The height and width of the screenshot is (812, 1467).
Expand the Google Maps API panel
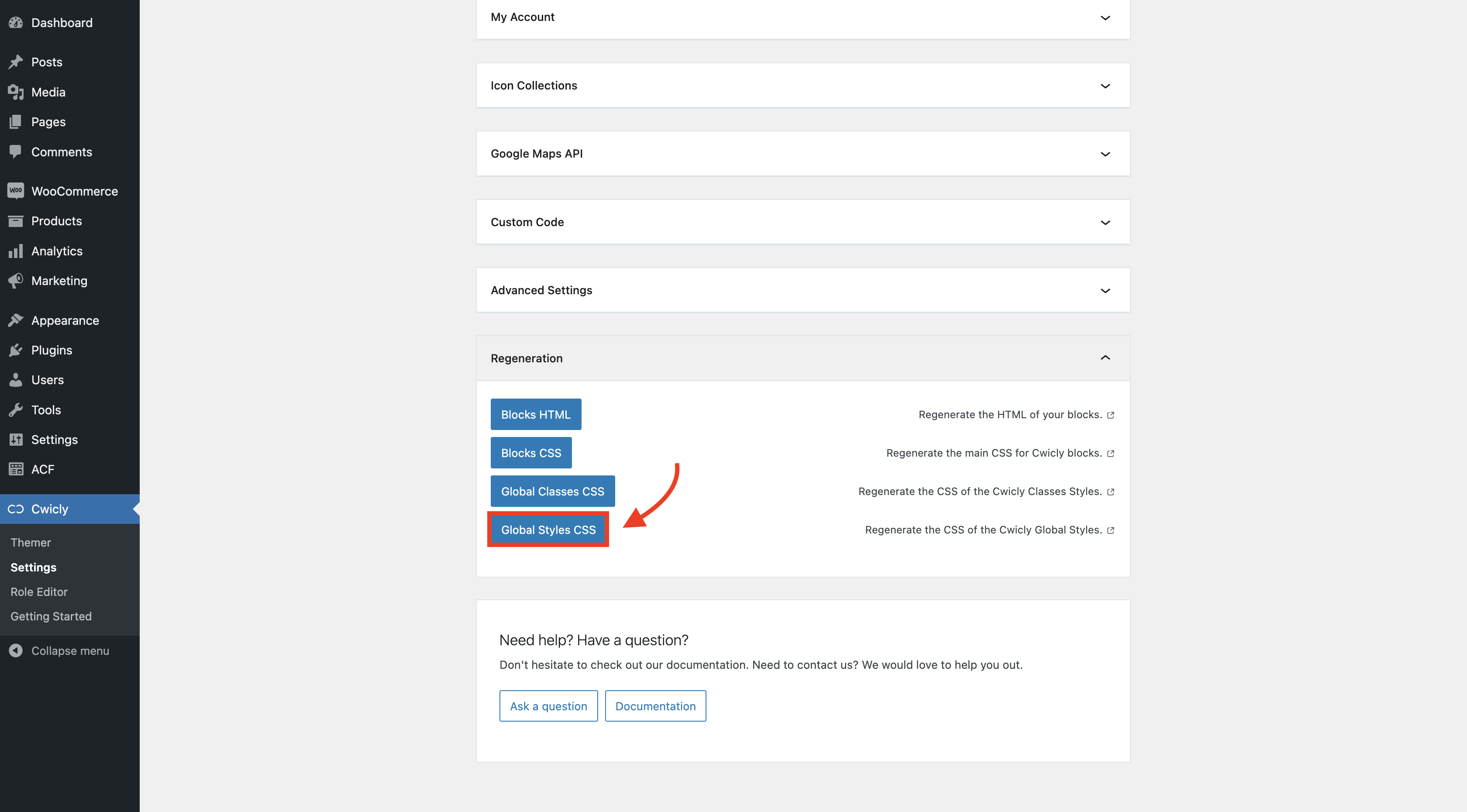(1105, 154)
